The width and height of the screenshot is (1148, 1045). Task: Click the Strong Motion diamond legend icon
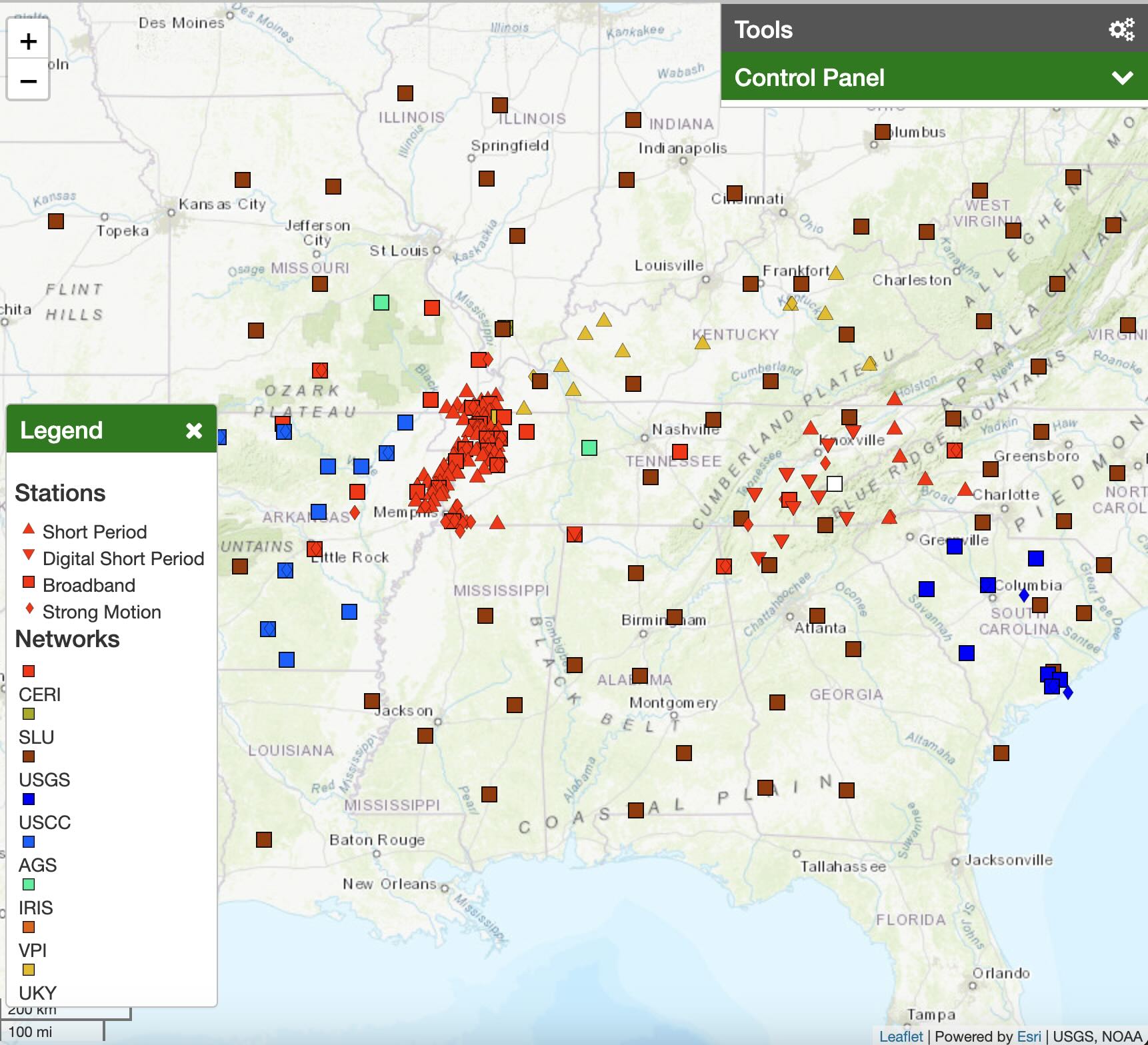27,610
